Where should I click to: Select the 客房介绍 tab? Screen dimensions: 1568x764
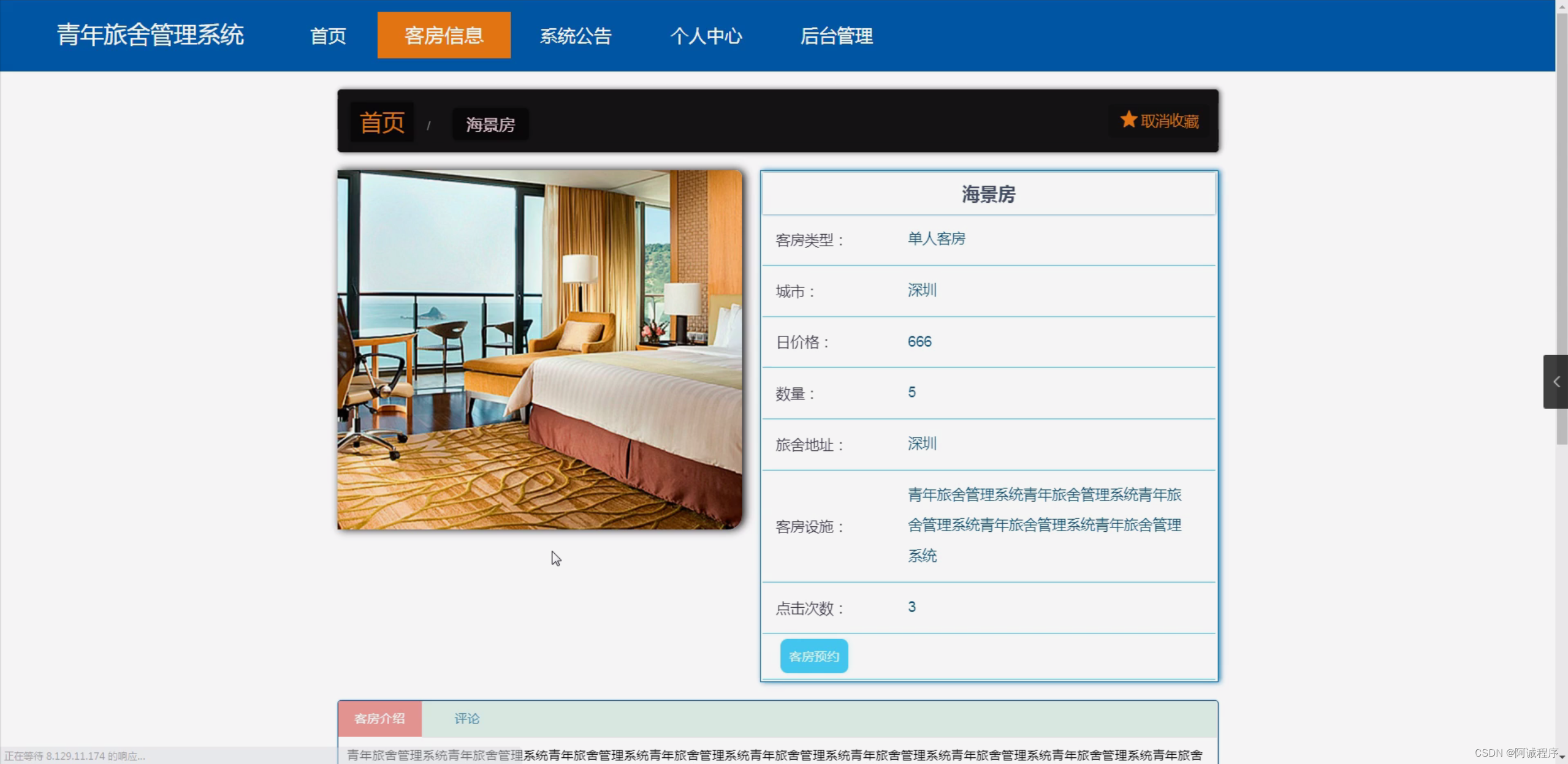379,719
